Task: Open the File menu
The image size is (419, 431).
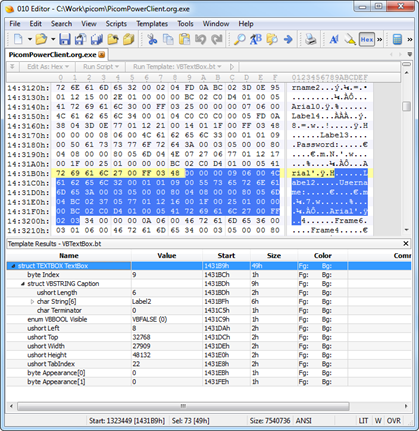Action: (15, 24)
